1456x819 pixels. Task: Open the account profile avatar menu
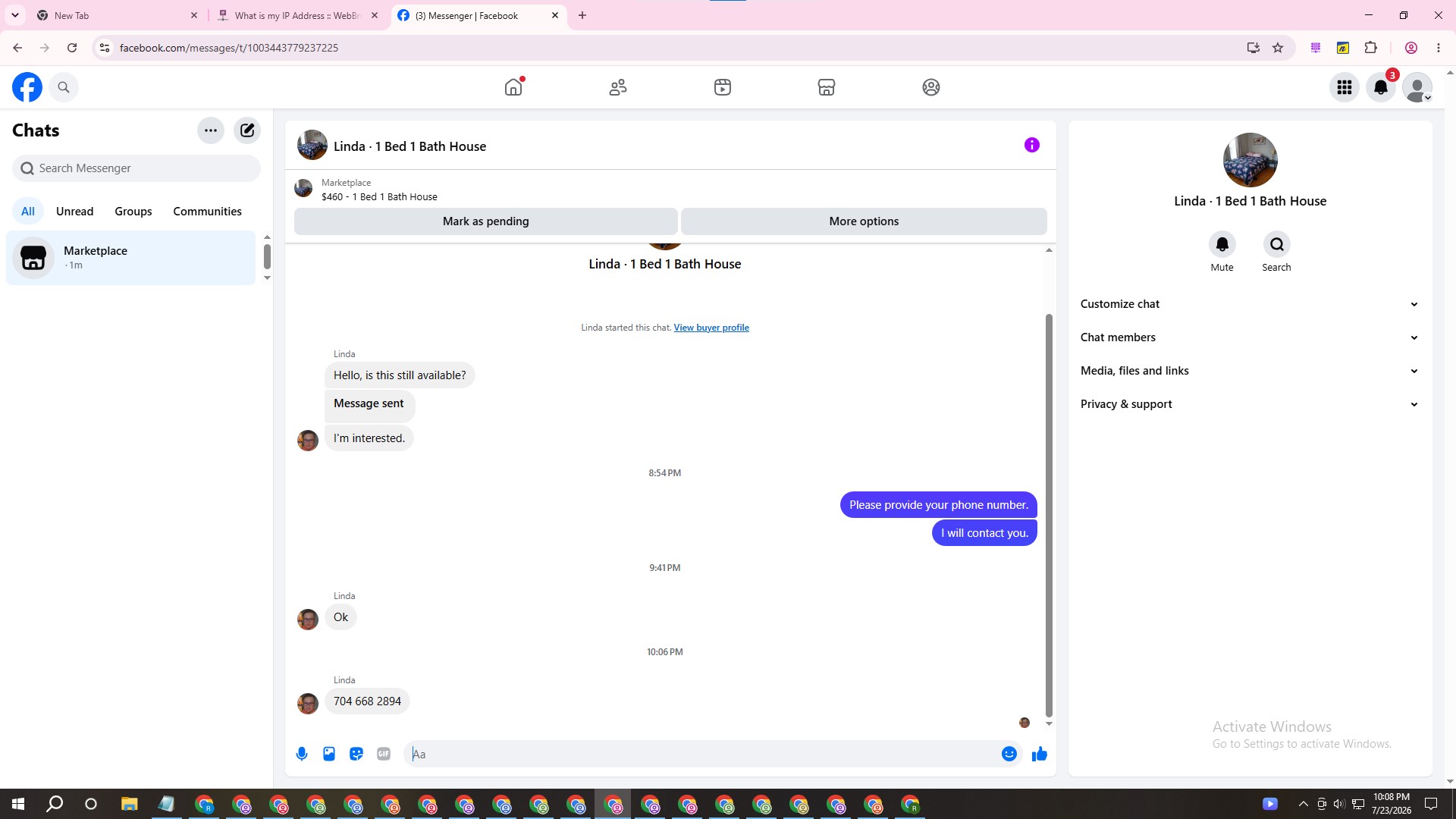coord(1417,87)
